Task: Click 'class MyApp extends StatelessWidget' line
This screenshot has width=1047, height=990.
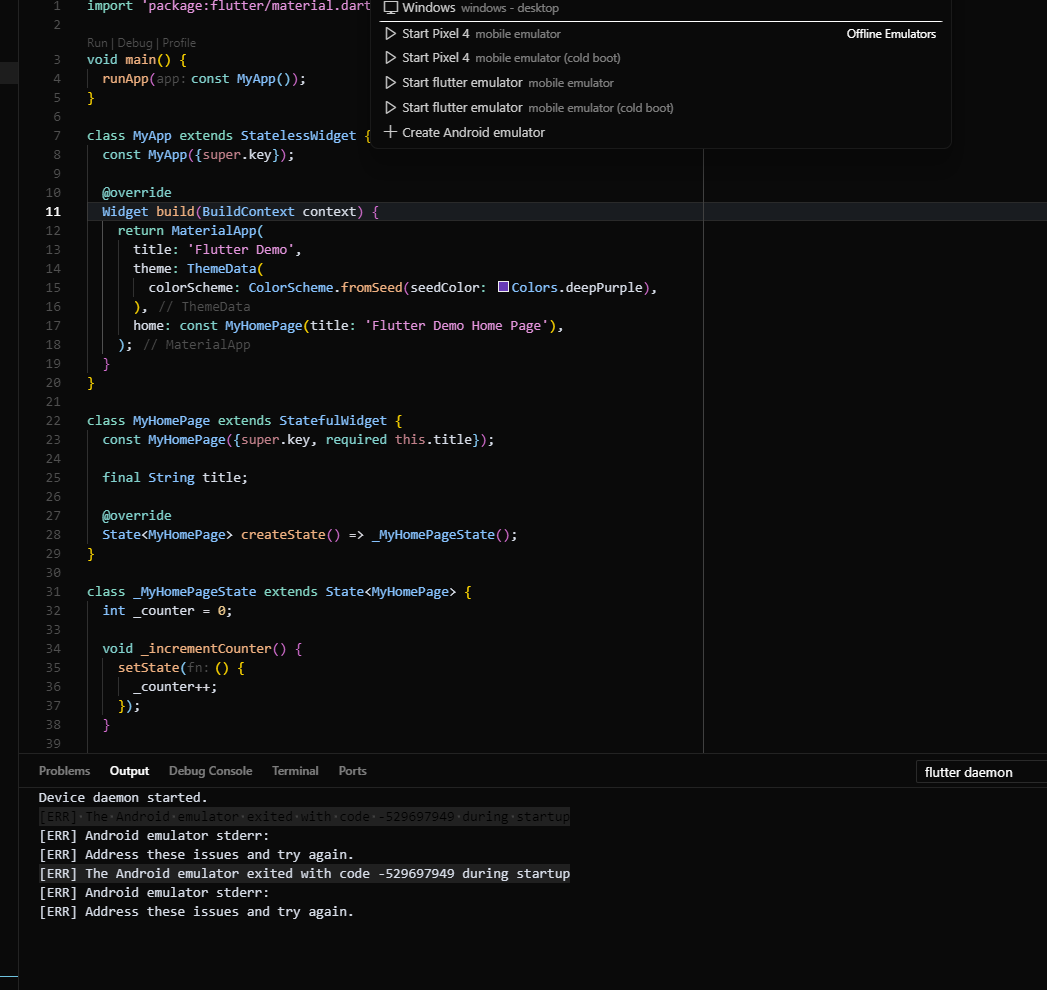Action: point(229,136)
